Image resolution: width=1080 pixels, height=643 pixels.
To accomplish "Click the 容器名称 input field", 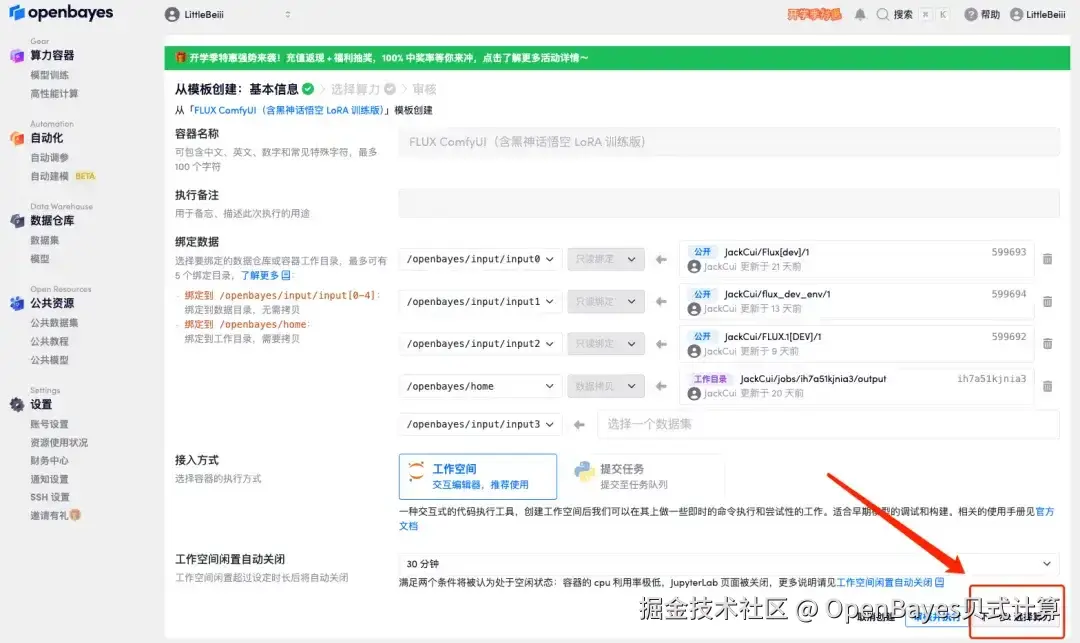I will click(729, 143).
